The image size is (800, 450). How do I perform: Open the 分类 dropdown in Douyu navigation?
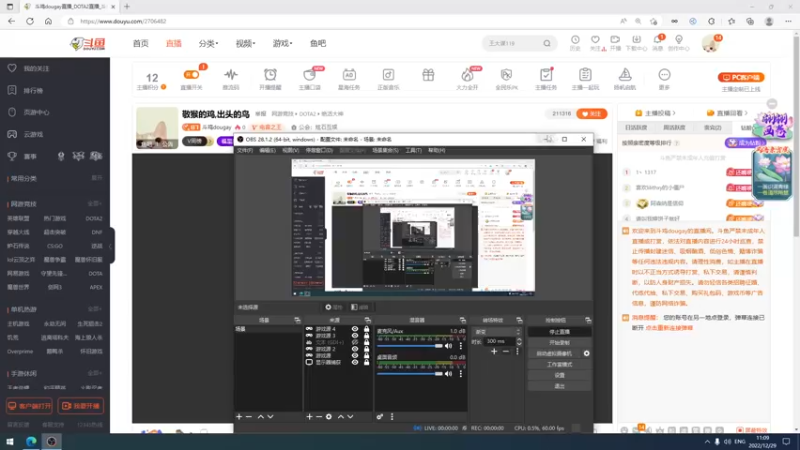pos(208,44)
